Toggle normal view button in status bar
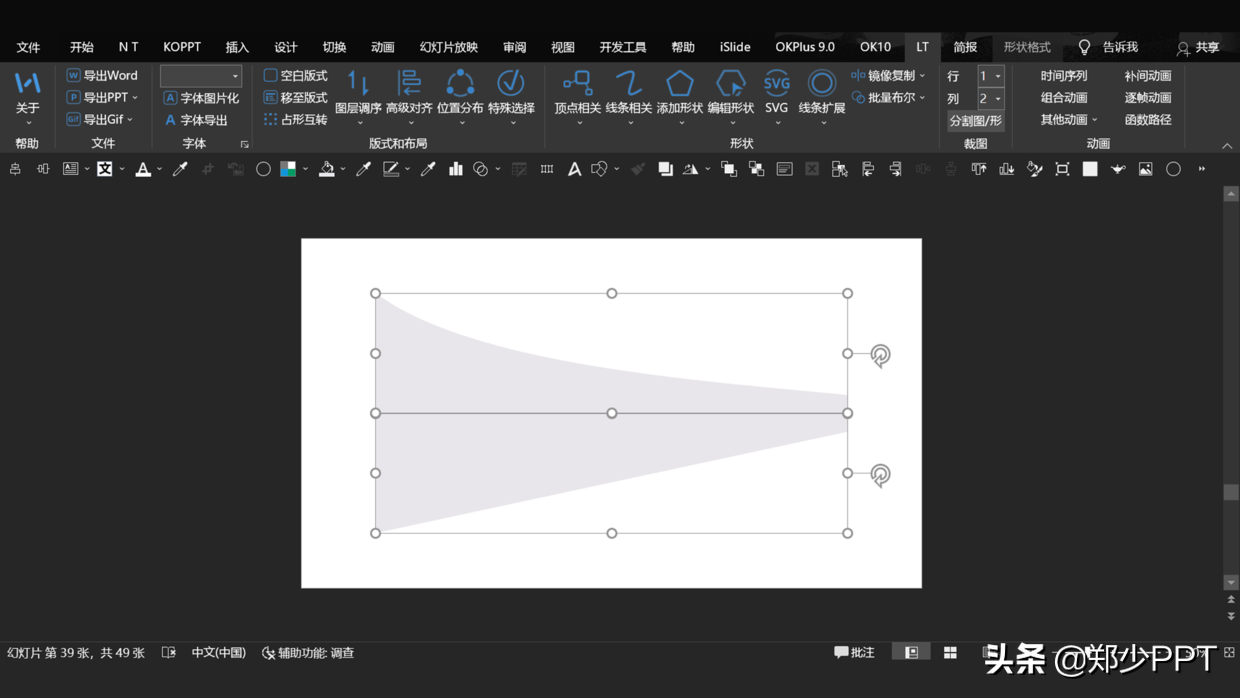The height and width of the screenshot is (698, 1240). click(911, 653)
